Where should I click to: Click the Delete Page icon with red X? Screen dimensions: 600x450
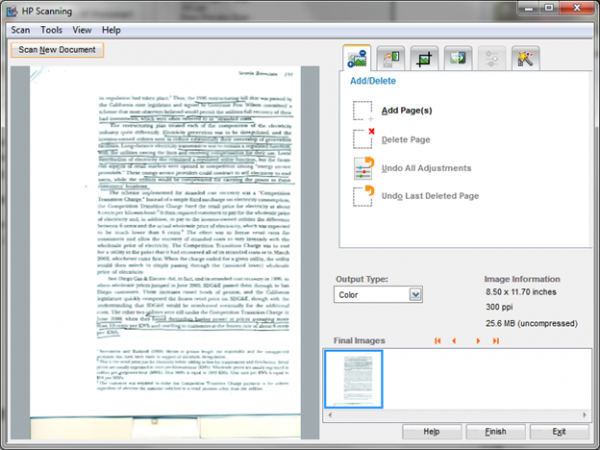point(364,139)
